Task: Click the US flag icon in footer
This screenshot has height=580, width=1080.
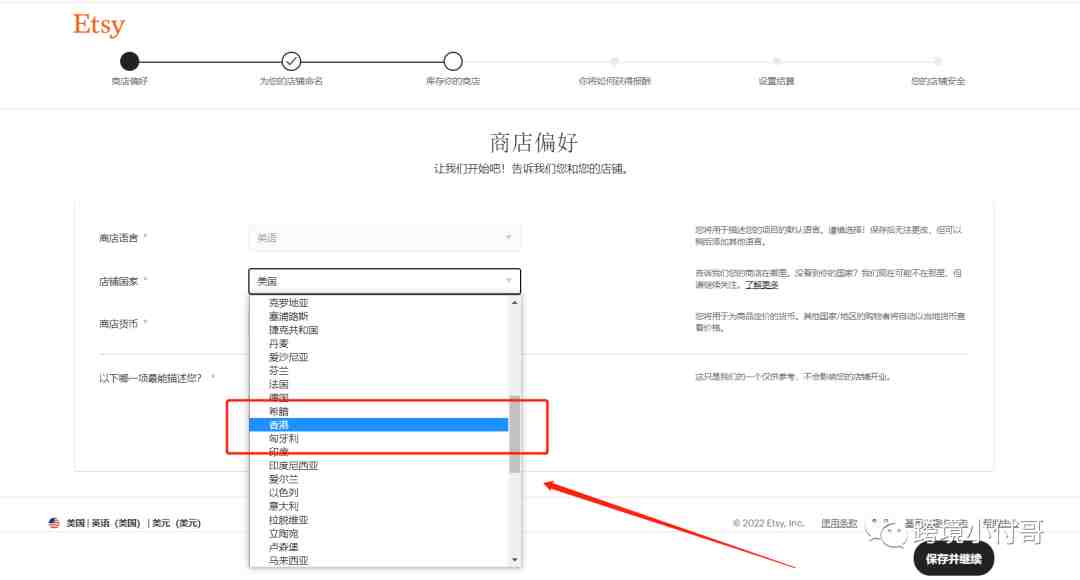Action: click(54, 523)
